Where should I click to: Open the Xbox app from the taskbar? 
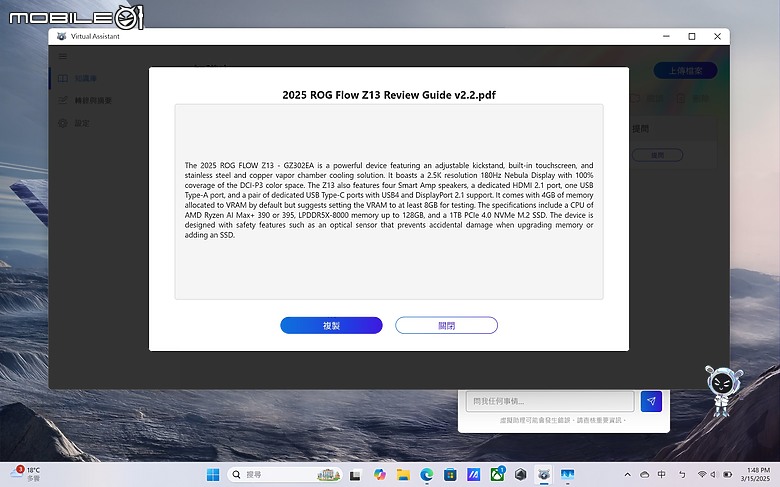(497, 475)
